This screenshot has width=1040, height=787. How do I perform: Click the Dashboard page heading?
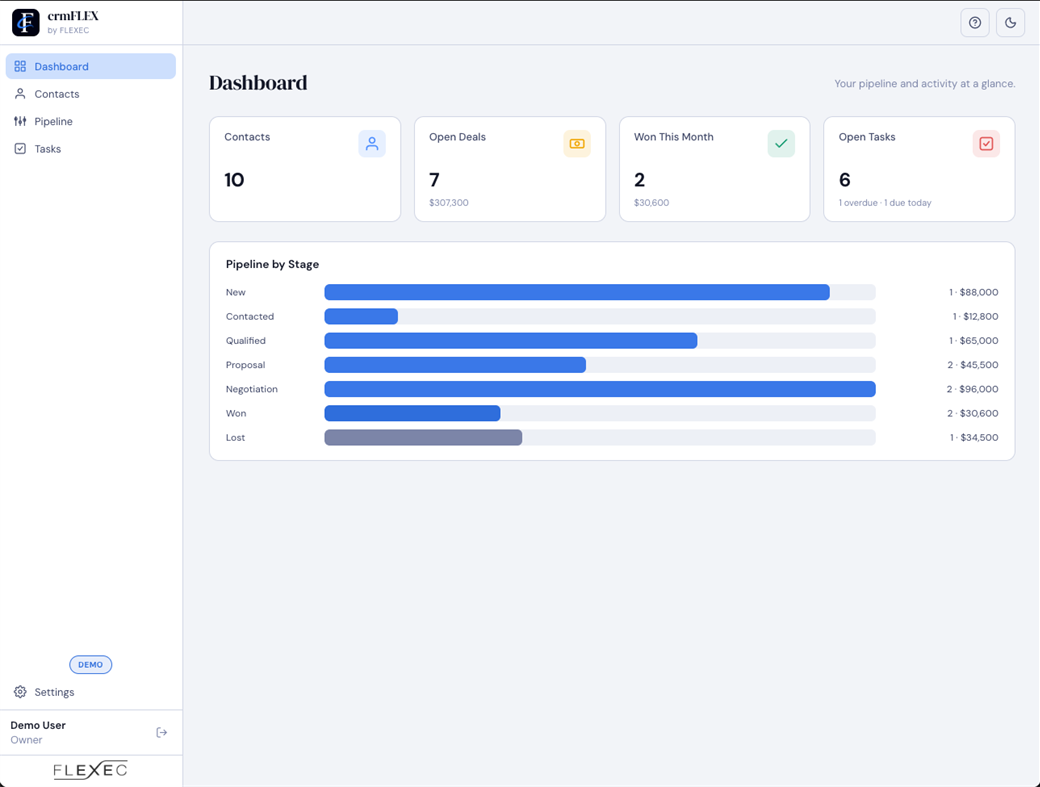coord(258,83)
